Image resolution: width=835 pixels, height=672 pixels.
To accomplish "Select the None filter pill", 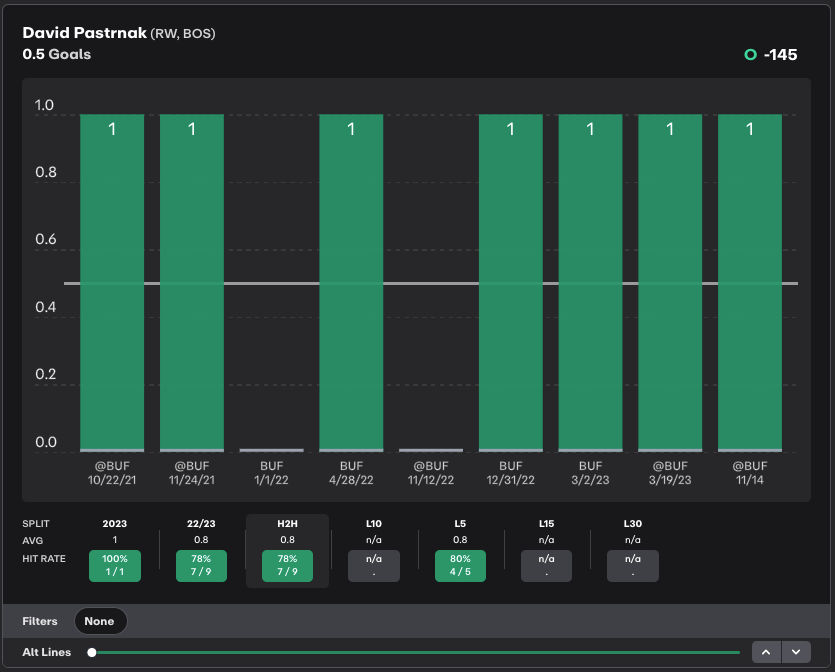I will click(x=99, y=621).
